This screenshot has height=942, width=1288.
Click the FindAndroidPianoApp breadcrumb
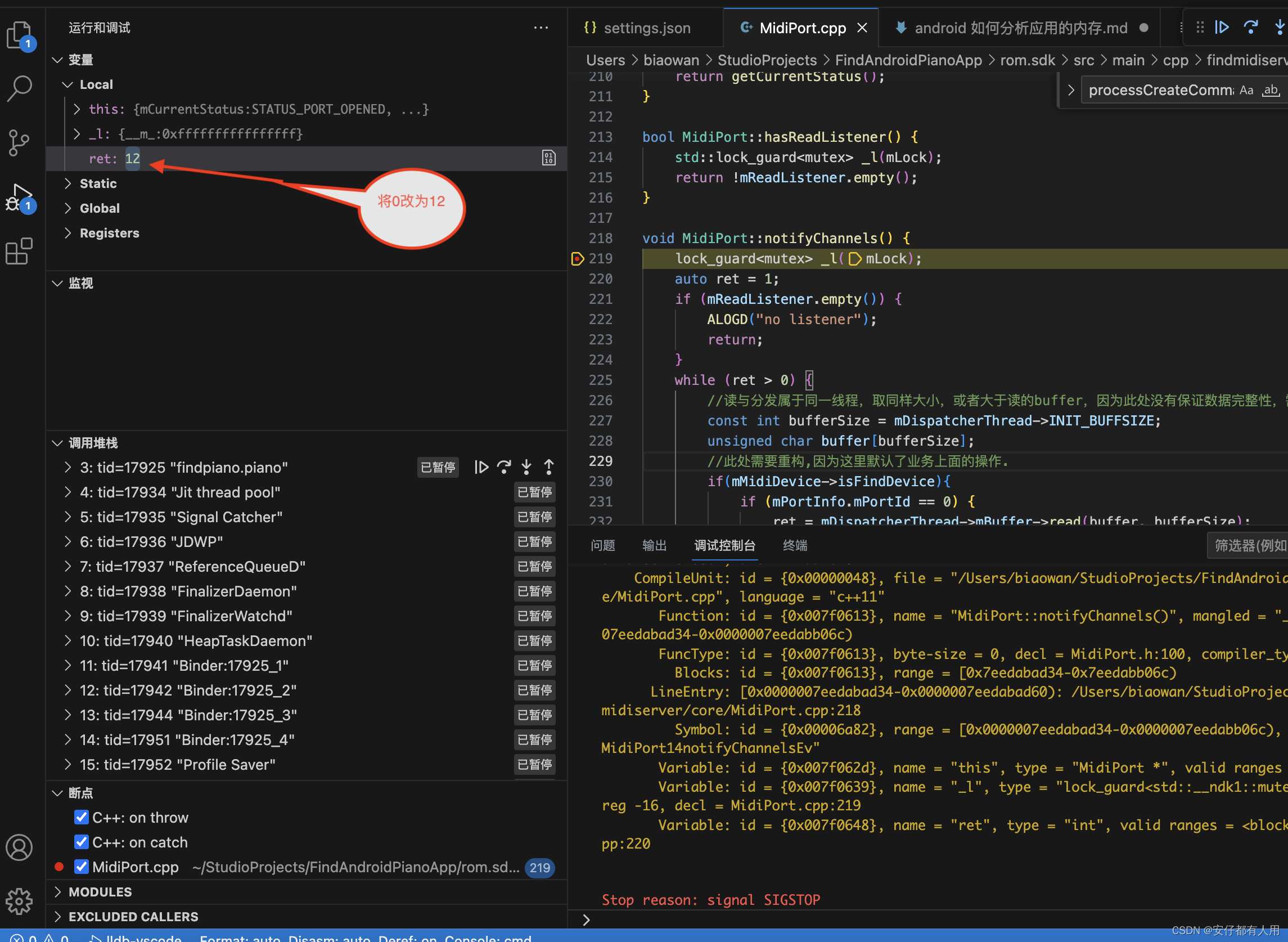(x=908, y=60)
